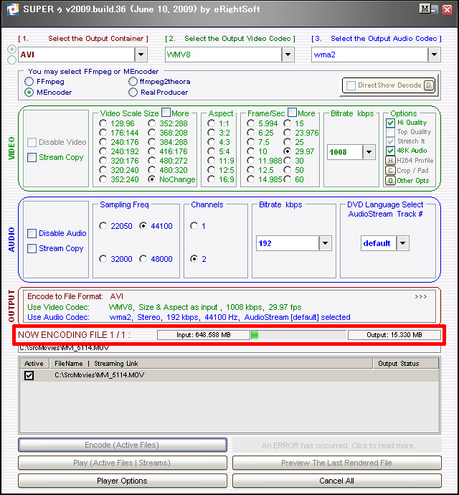Expand the audio Bitrate kbps dropdown

click(325, 243)
